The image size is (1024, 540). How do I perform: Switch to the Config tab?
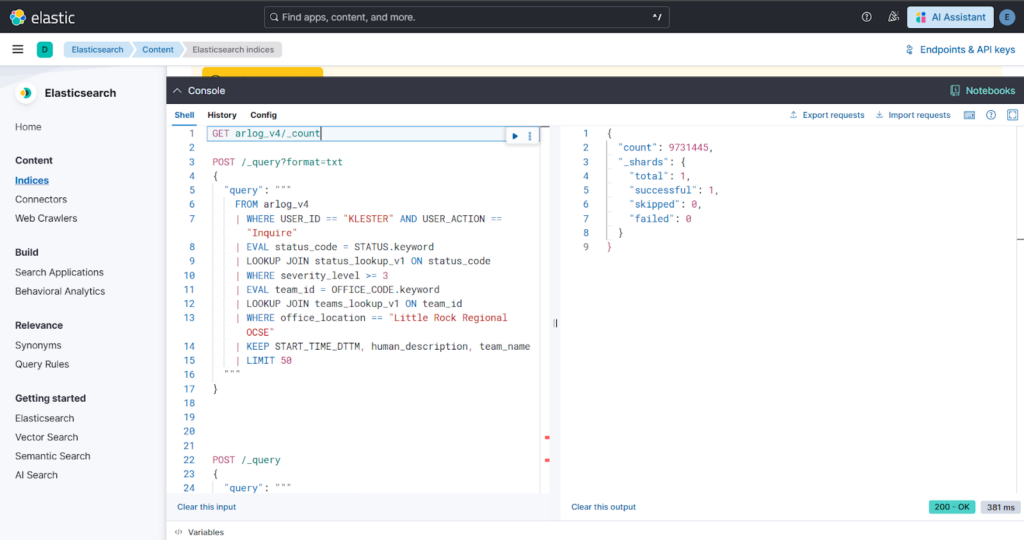click(263, 115)
